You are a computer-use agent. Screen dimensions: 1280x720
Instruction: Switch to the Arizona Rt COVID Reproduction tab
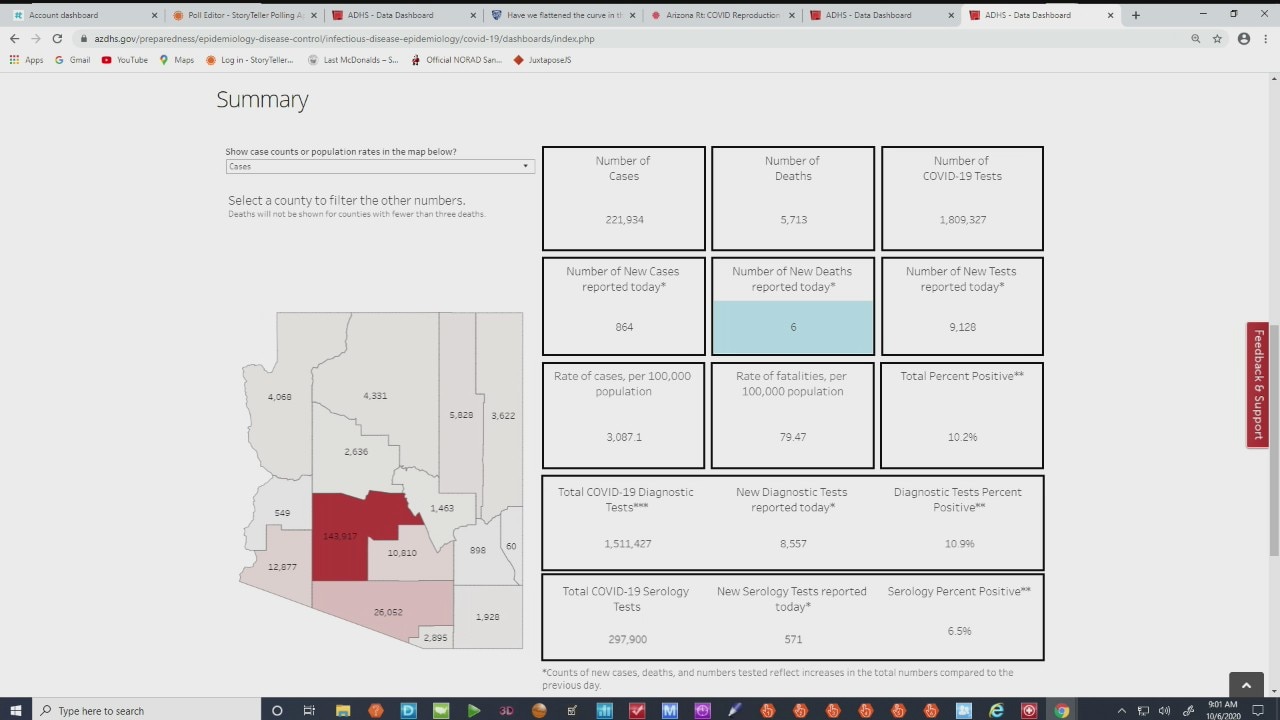(x=720, y=15)
